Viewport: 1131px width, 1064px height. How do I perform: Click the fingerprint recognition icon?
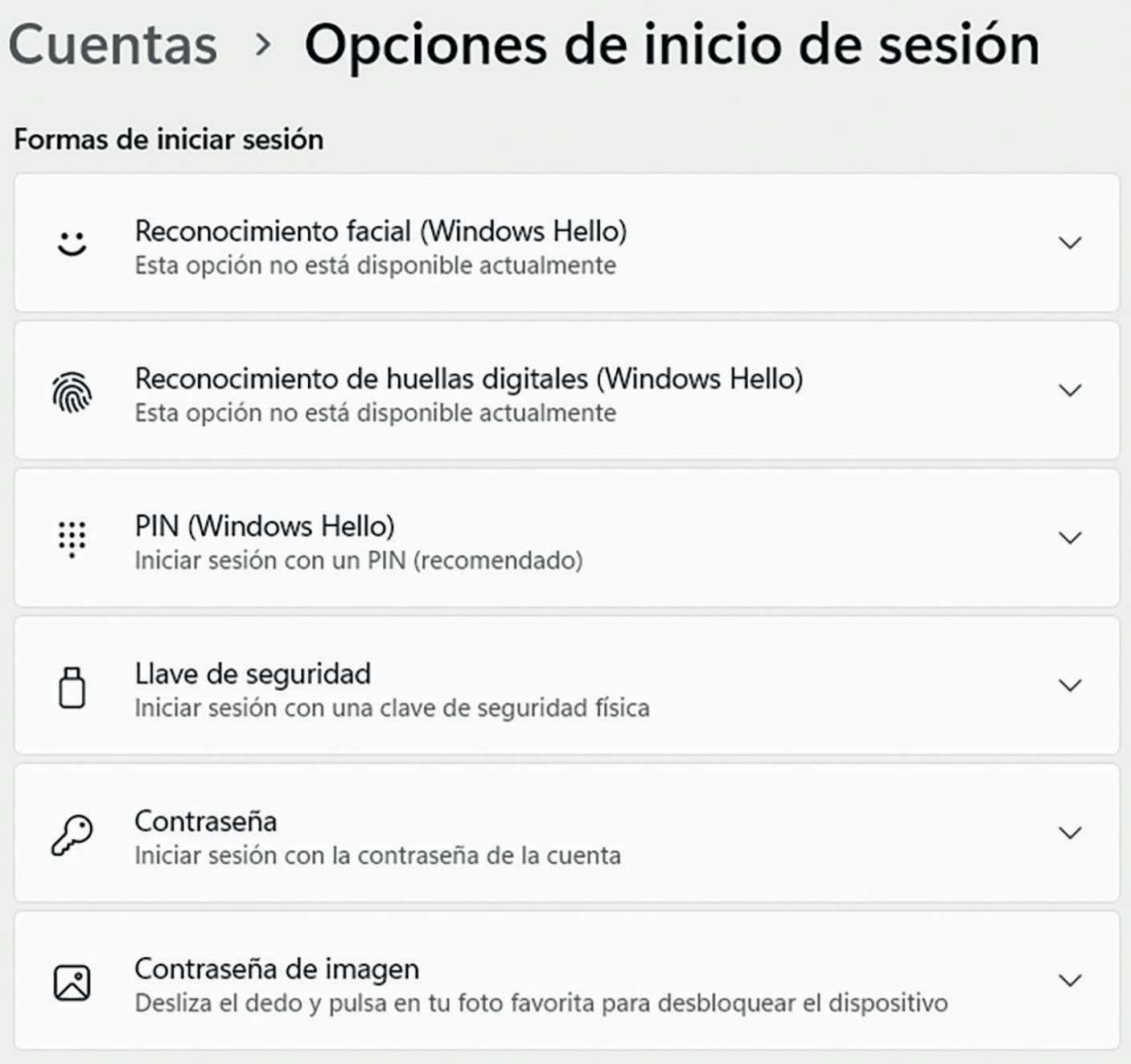click(72, 392)
